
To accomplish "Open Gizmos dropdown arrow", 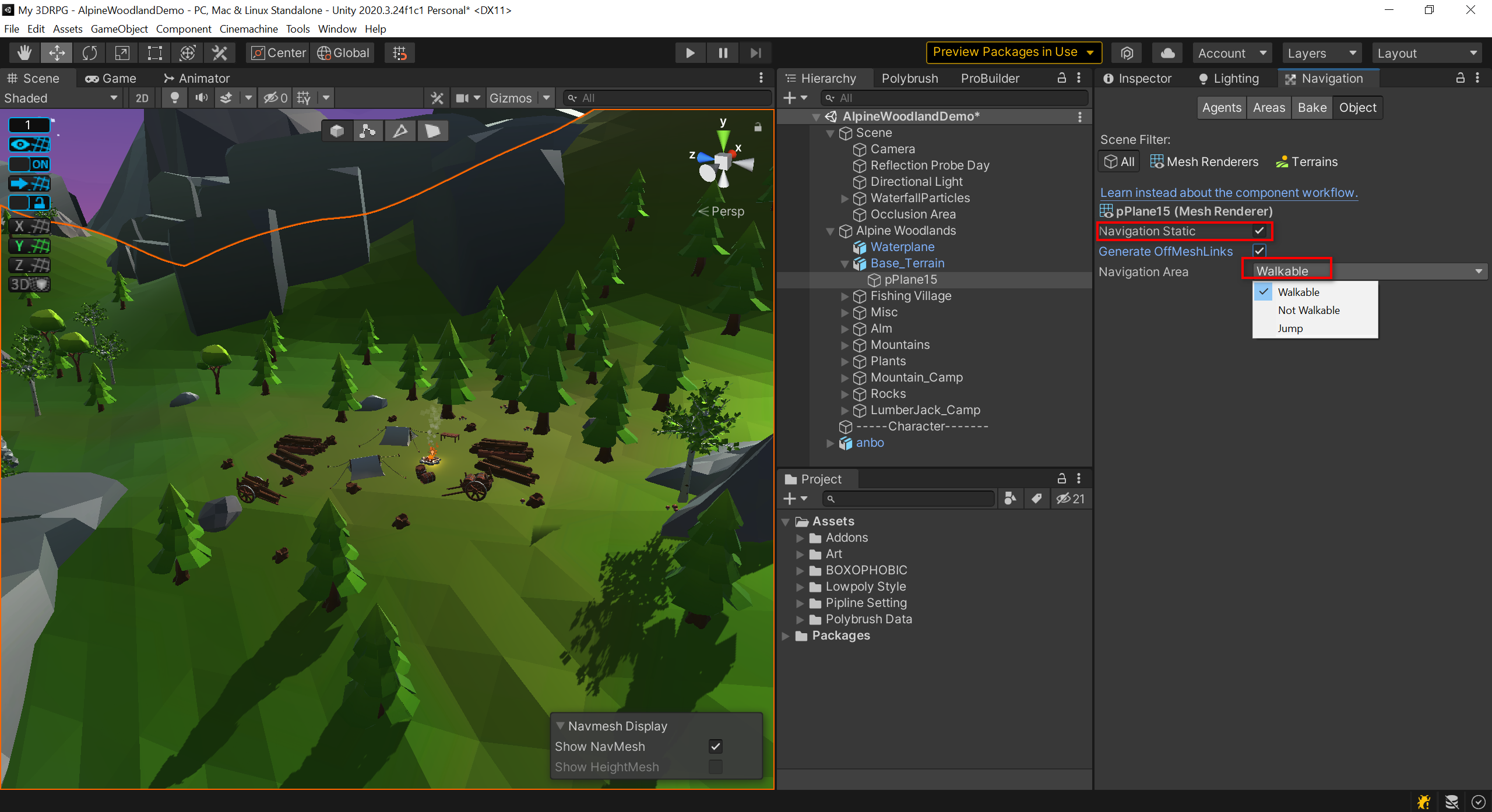I will [x=547, y=98].
